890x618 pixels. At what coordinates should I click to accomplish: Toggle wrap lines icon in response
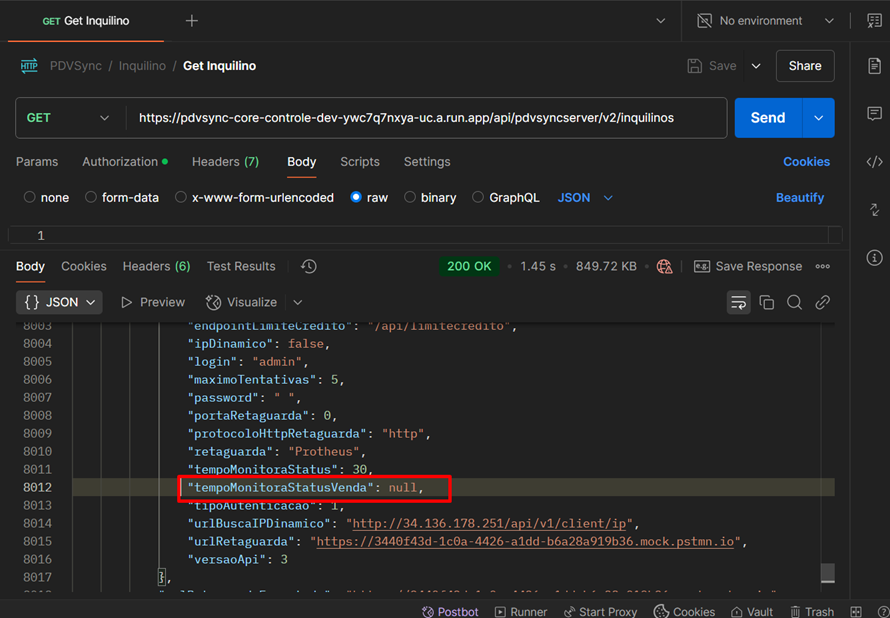coord(738,302)
